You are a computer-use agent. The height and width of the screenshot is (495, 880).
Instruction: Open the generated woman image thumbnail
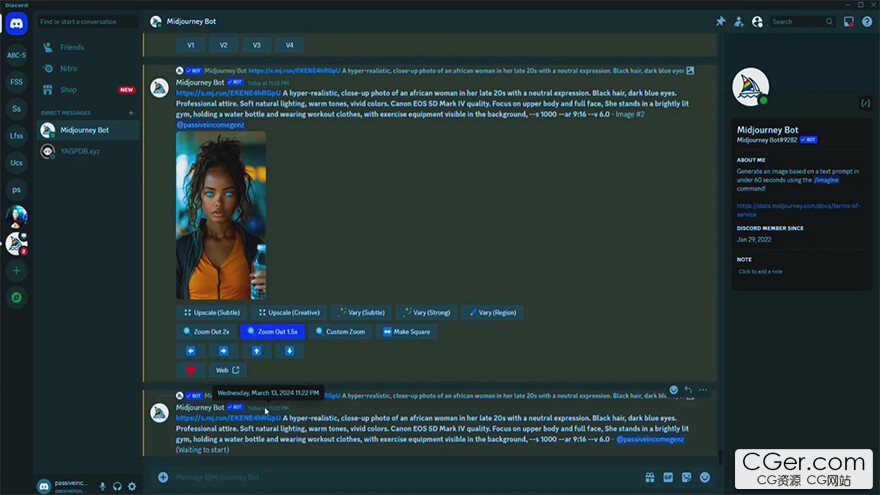221,216
